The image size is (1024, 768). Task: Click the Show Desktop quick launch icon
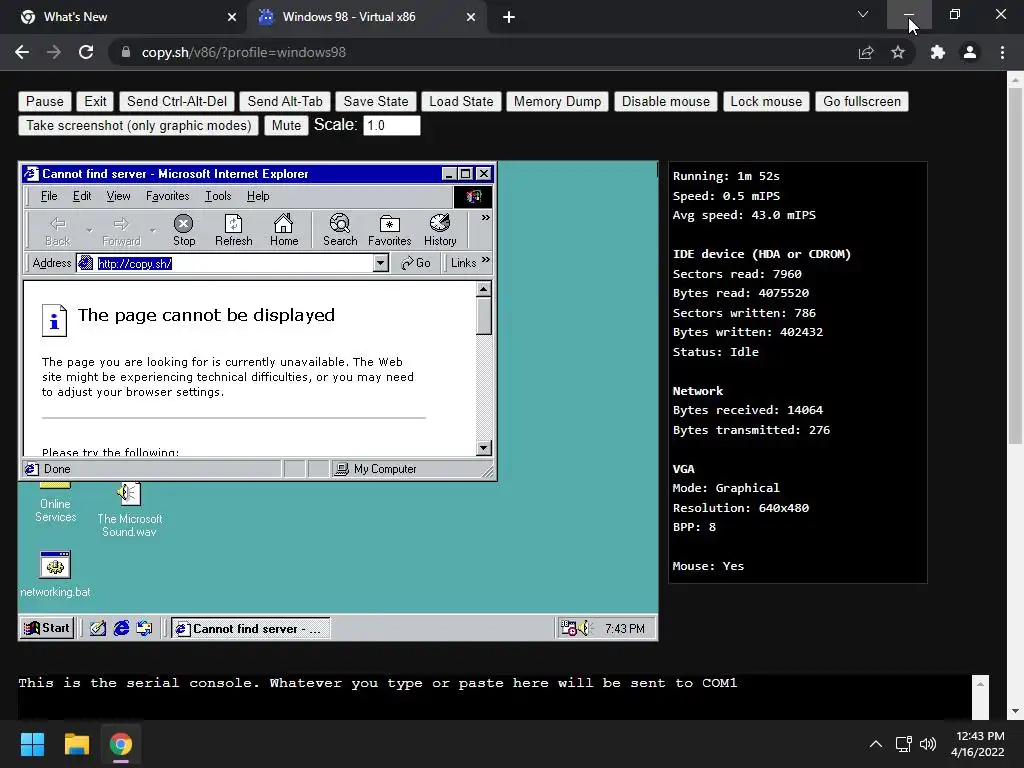98,628
